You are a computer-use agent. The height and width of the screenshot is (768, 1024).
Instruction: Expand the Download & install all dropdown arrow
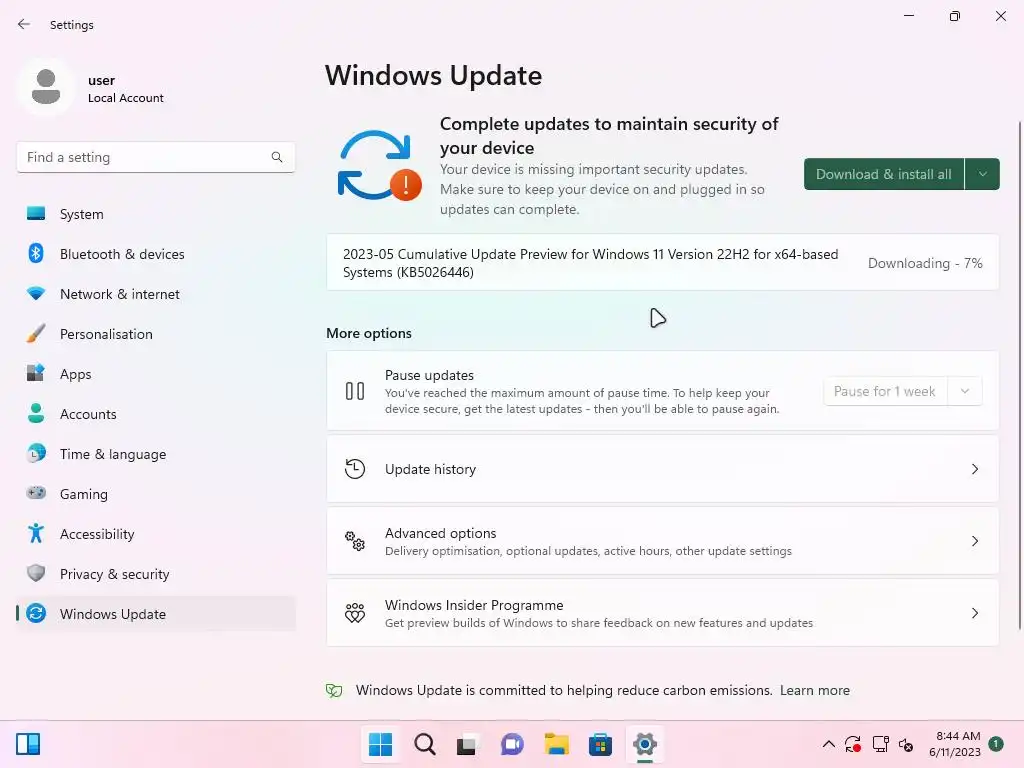point(982,174)
